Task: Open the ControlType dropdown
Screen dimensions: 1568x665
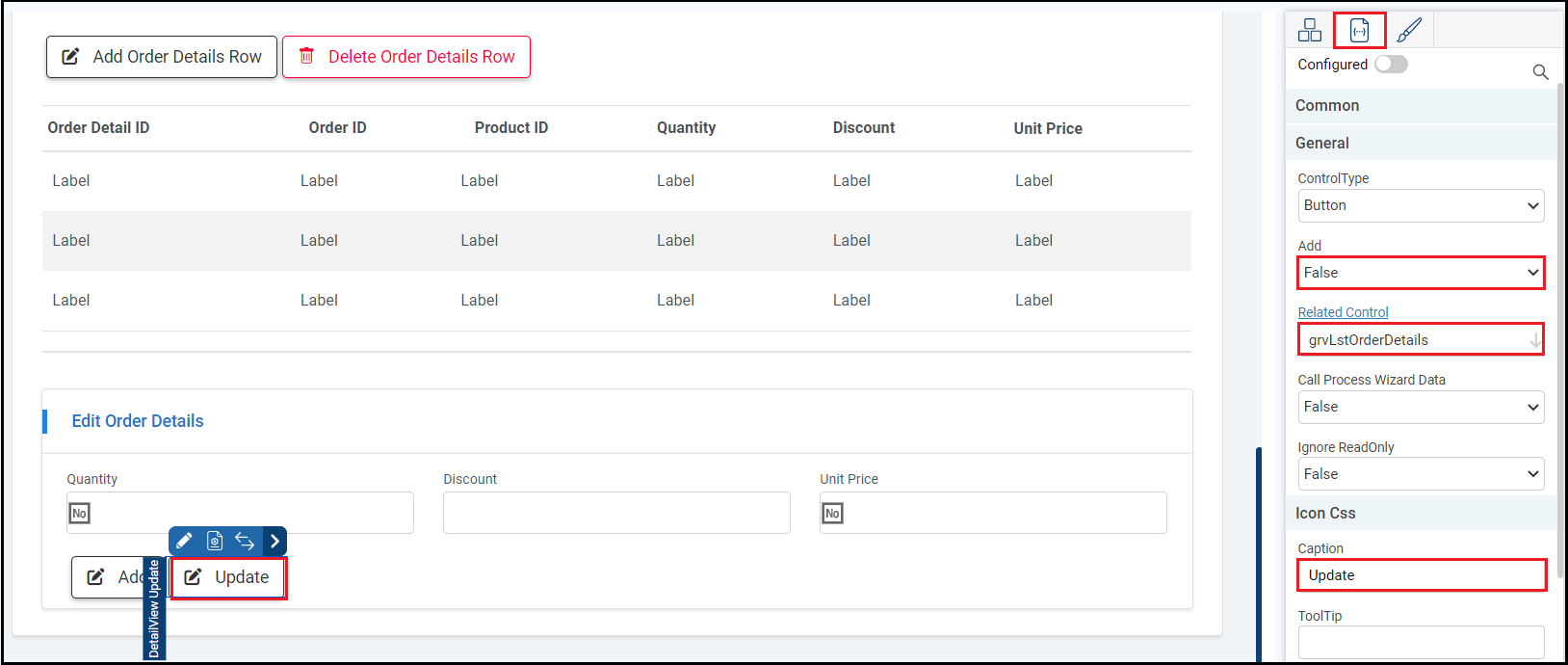Action: pyautogui.click(x=1421, y=205)
